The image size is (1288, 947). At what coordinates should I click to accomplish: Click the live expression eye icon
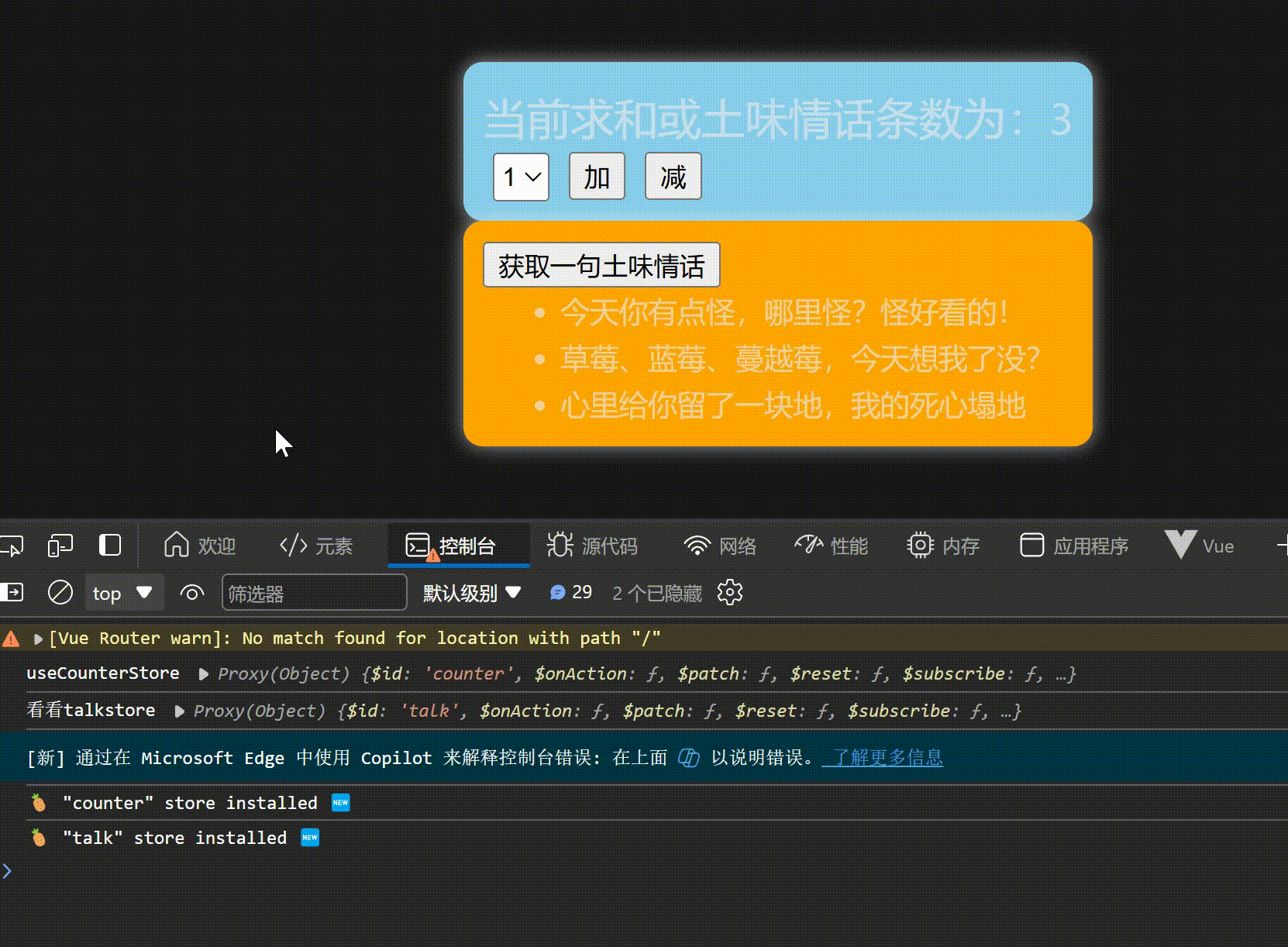coord(192,593)
